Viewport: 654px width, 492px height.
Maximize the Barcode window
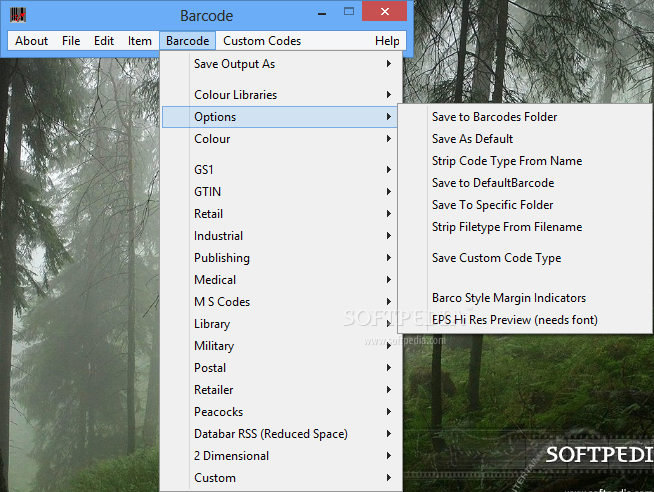click(x=349, y=12)
